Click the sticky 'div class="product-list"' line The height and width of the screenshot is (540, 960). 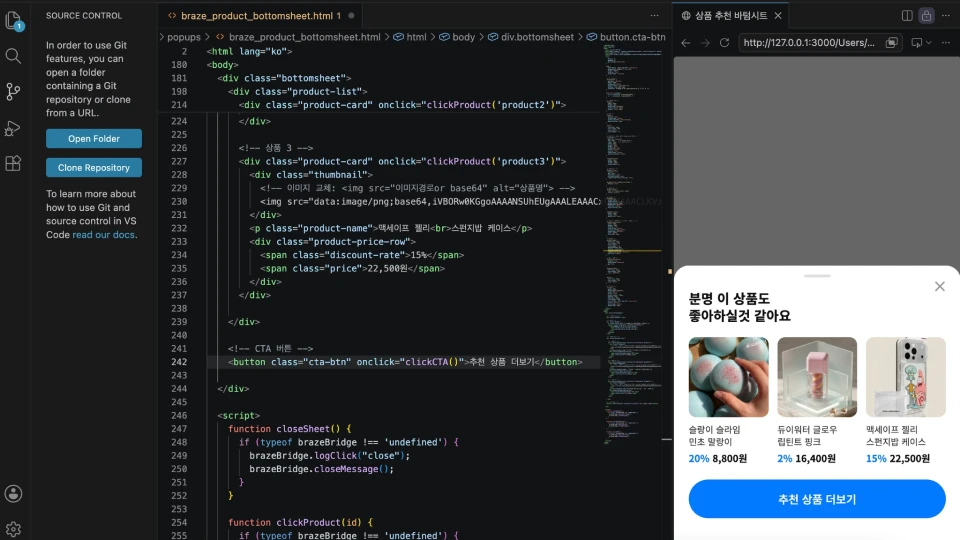pos(298,91)
